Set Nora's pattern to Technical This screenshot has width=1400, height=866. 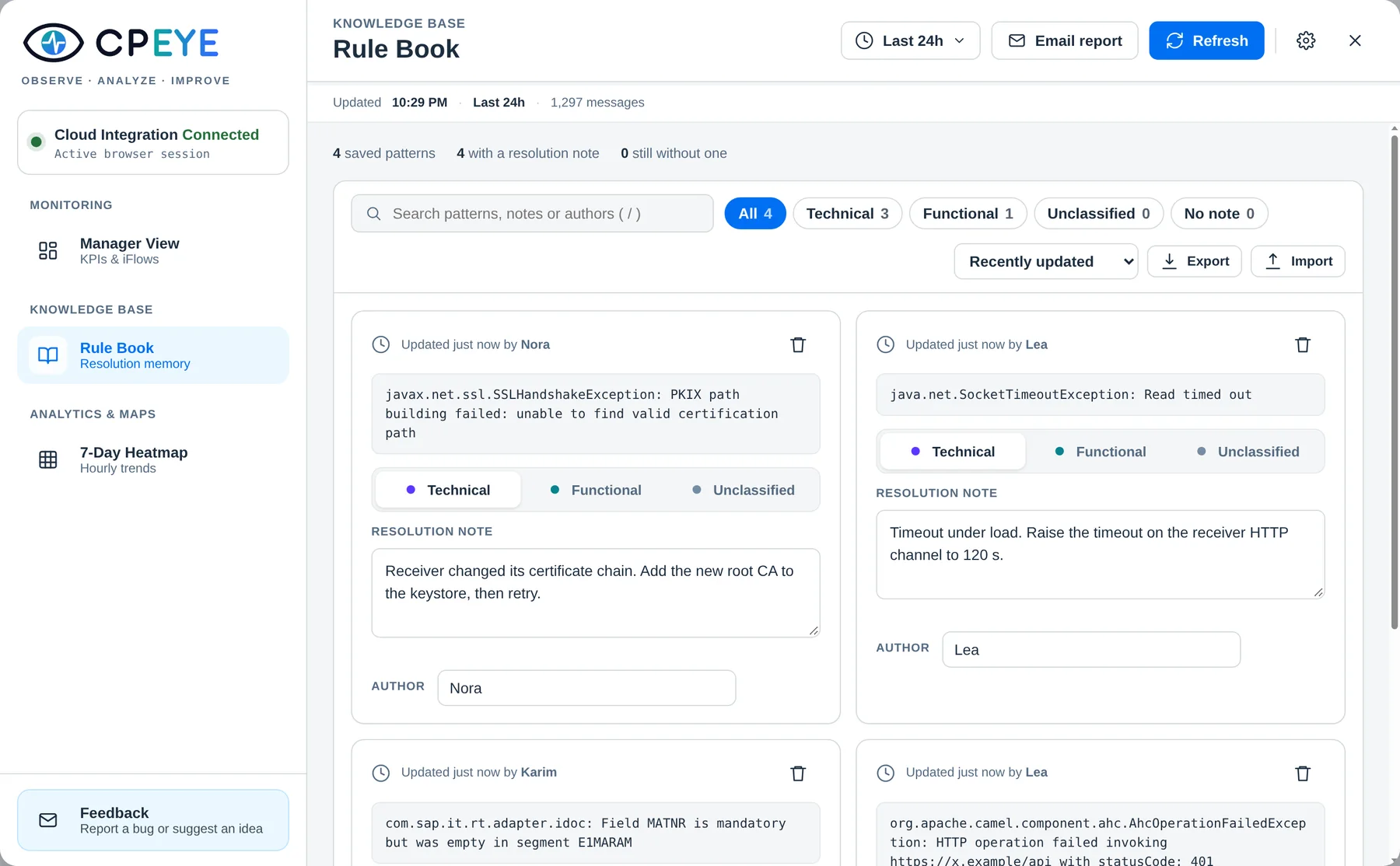click(x=448, y=490)
